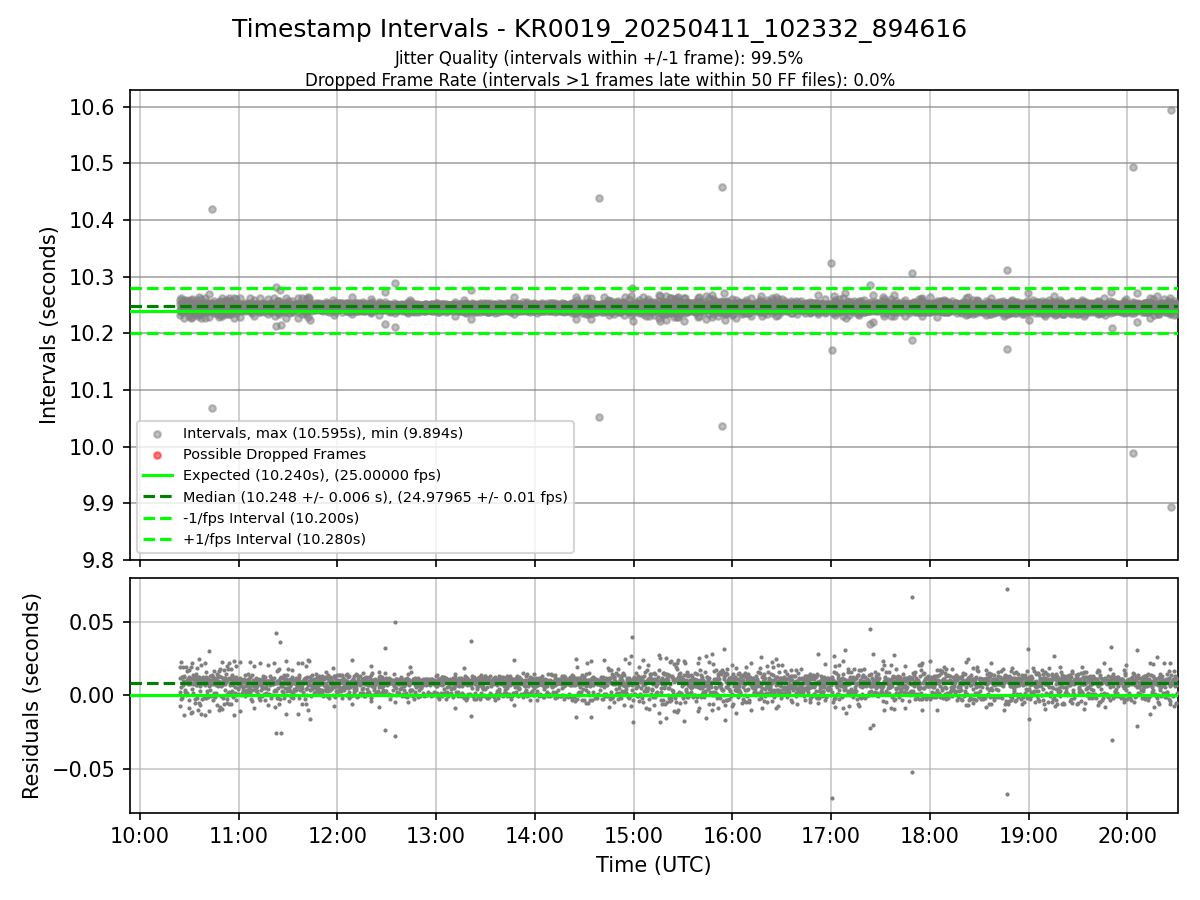
Task: Click the red dot marker beside 'Possible Dropped Frames'
Action: [157, 455]
